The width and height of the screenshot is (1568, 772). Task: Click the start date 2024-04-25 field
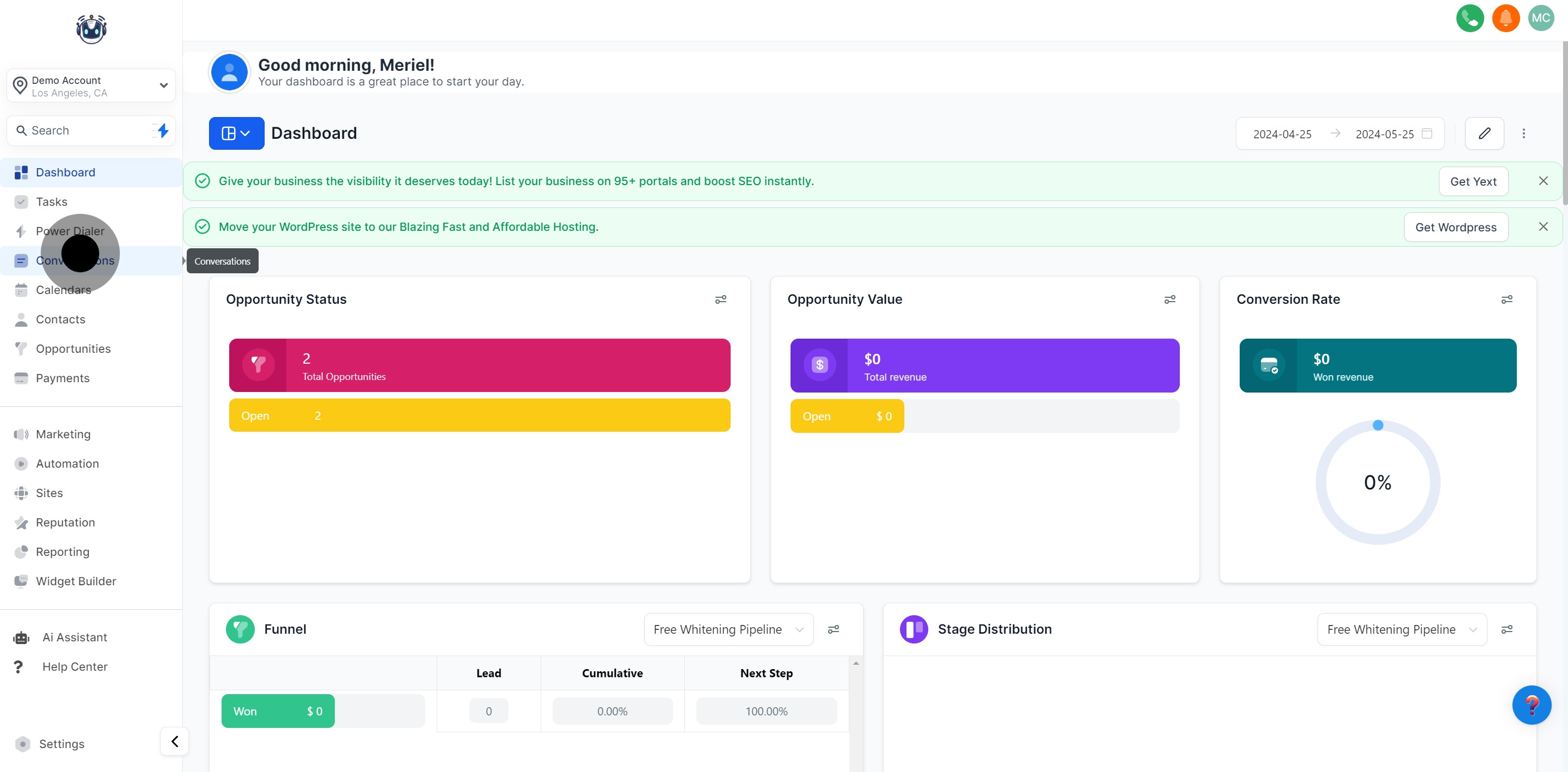(1282, 134)
